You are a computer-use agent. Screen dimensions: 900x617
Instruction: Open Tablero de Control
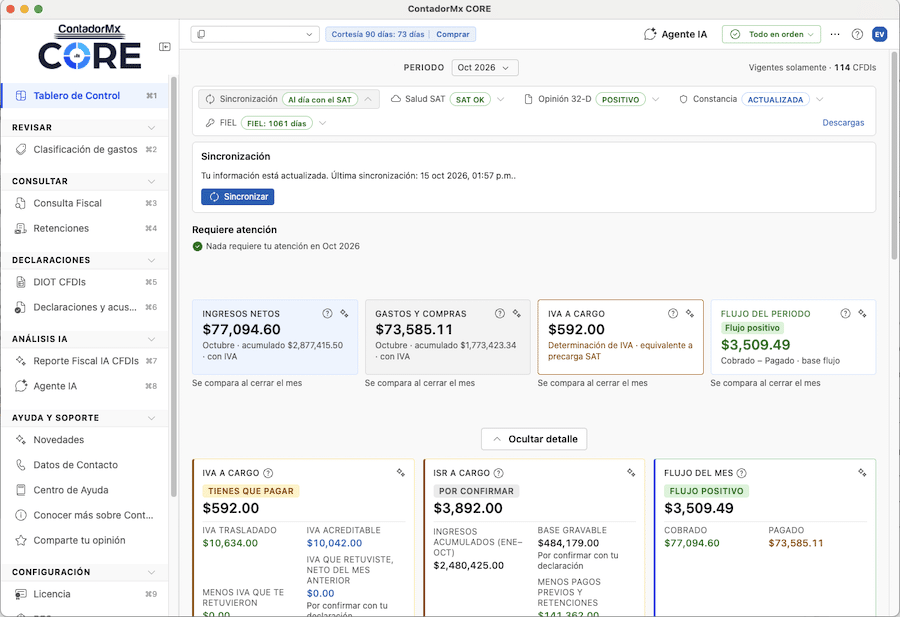85,96
